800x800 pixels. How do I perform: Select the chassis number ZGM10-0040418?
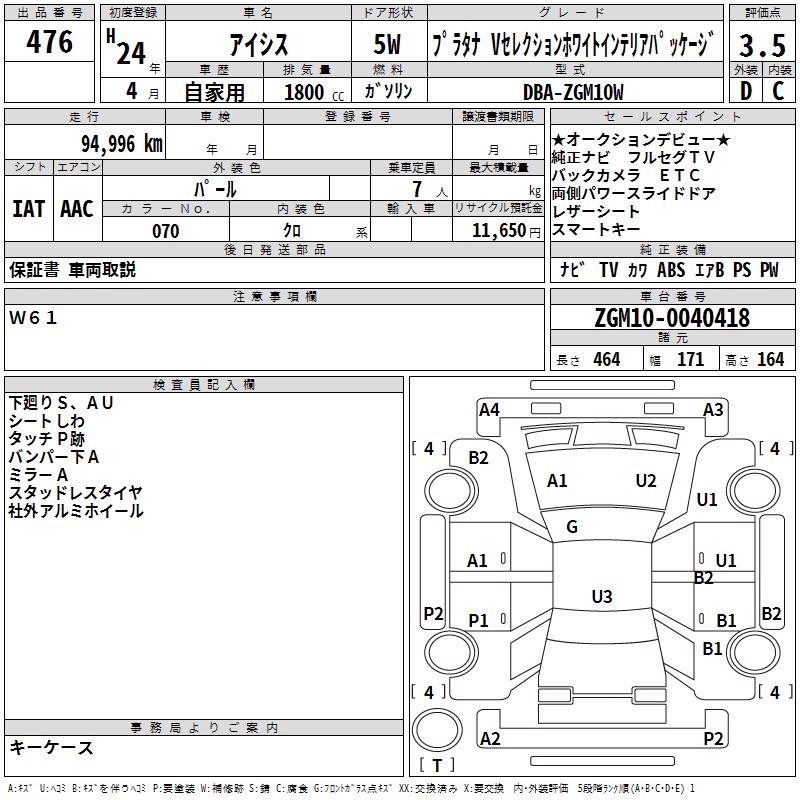[x=672, y=317]
